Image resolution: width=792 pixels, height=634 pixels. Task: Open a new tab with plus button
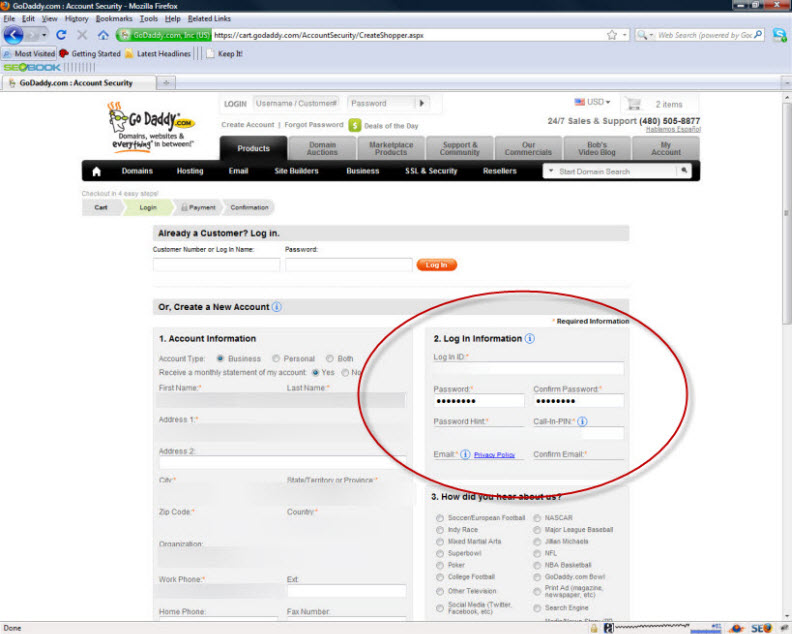pos(166,83)
